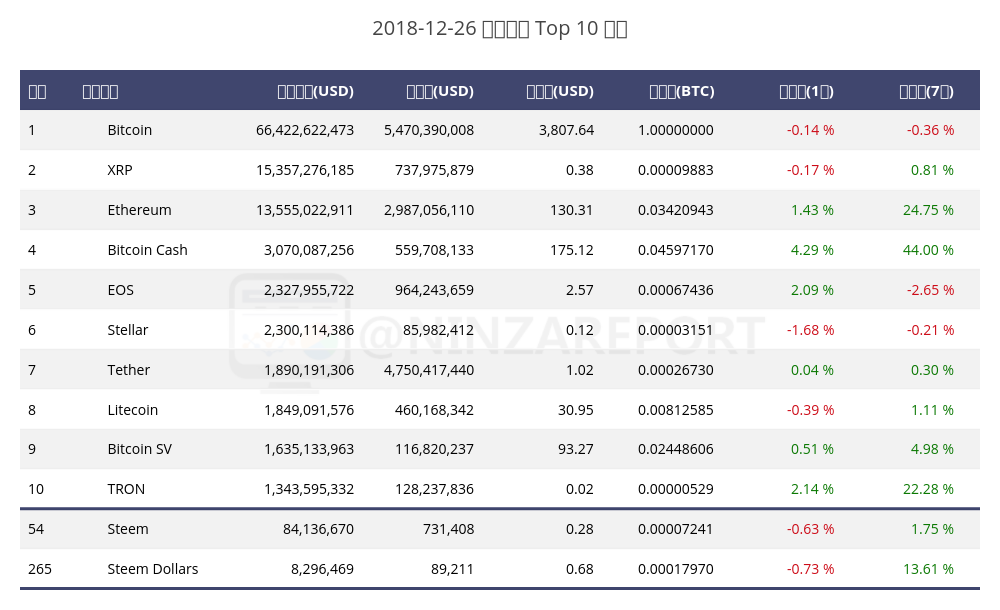Select the green 44.00 % change

point(929,250)
